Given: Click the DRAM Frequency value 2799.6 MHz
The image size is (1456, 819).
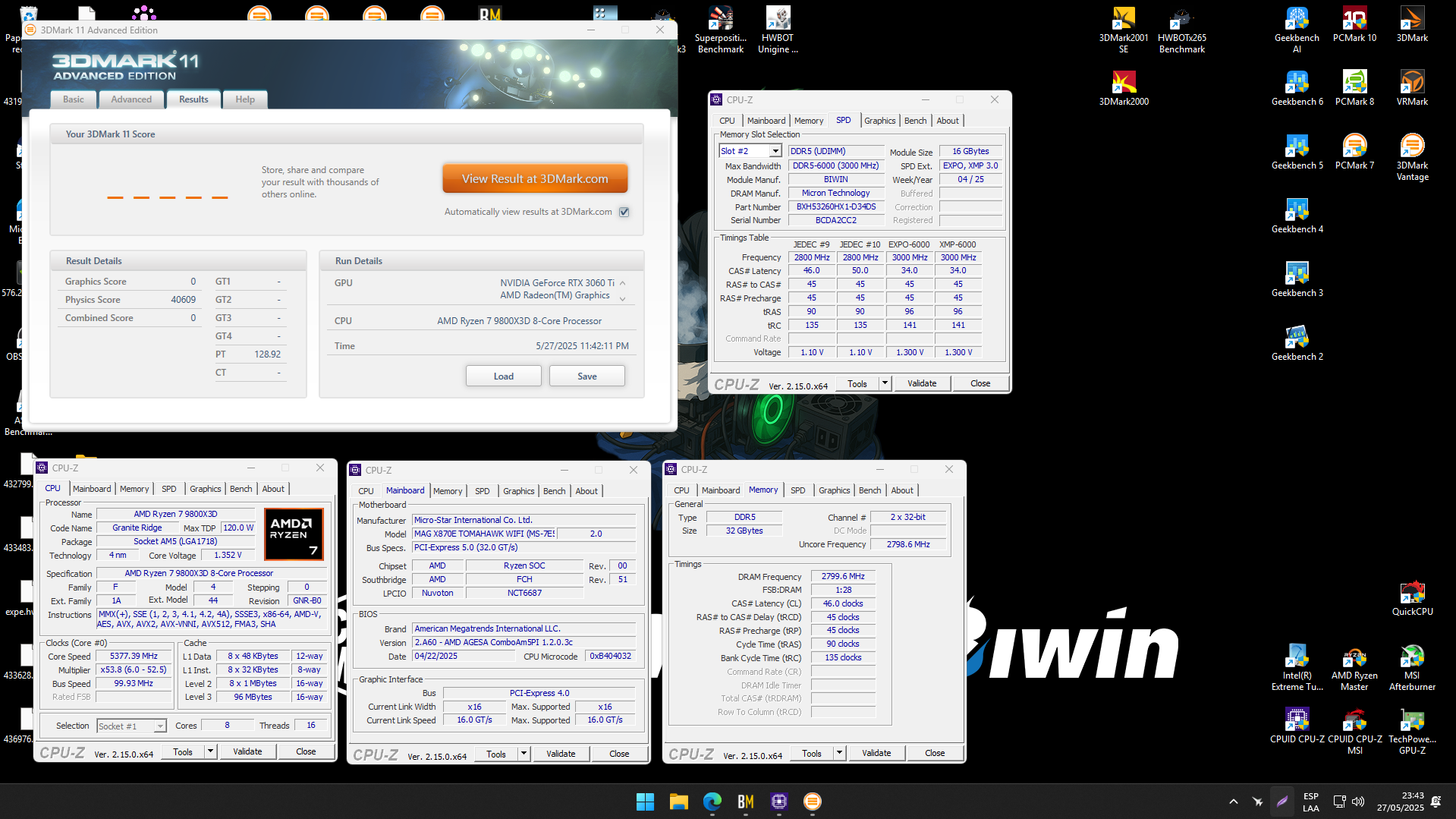Looking at the screenshot, I should [843, 576].
